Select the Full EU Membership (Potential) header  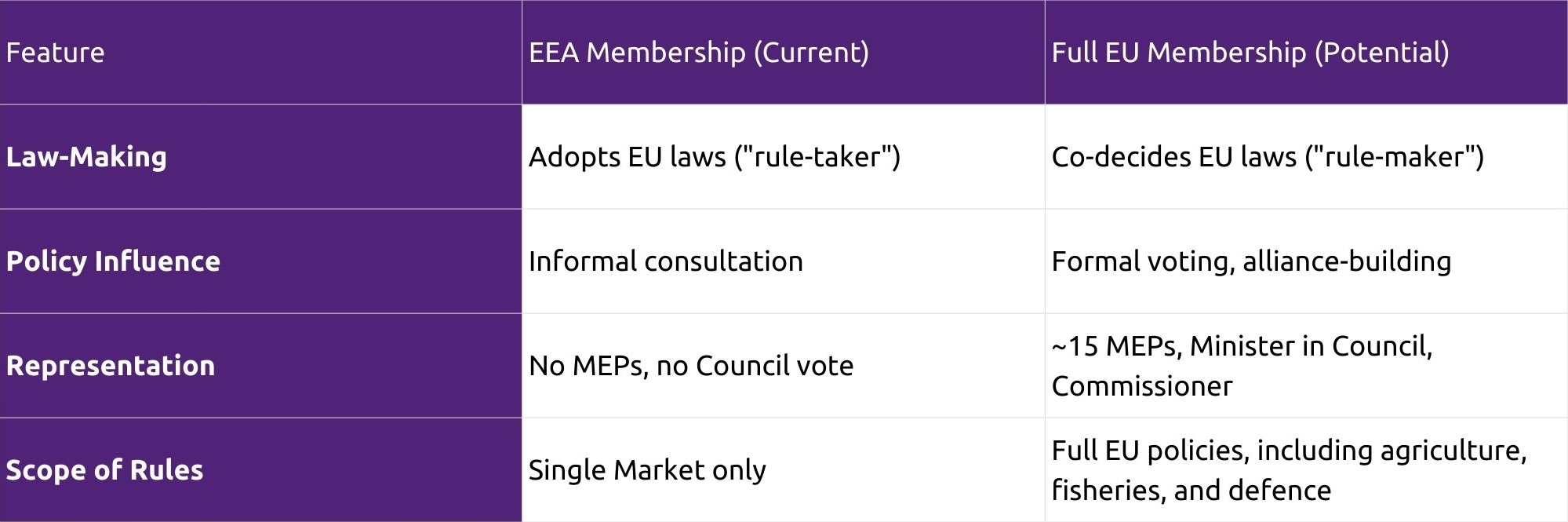pyautogui.click(x=1306, y=52)
